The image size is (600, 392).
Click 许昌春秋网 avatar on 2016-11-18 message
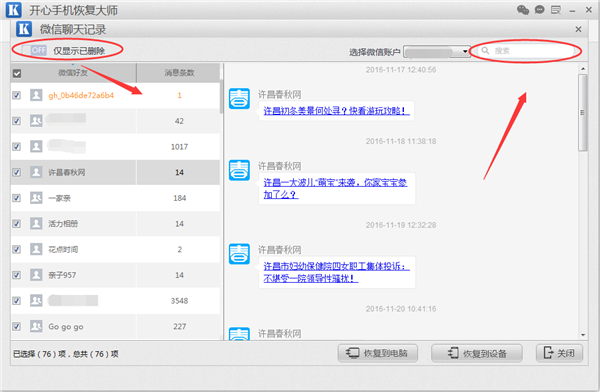pos(240,170)
